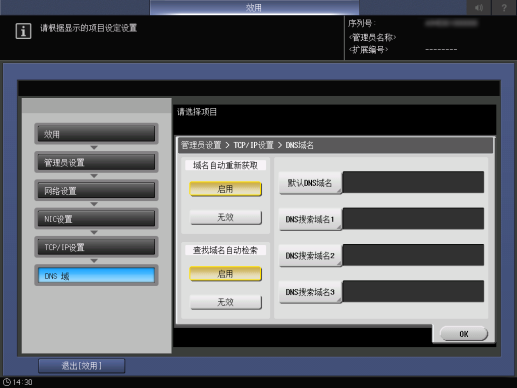Click the 管理员名称 label

pos(372,37)
